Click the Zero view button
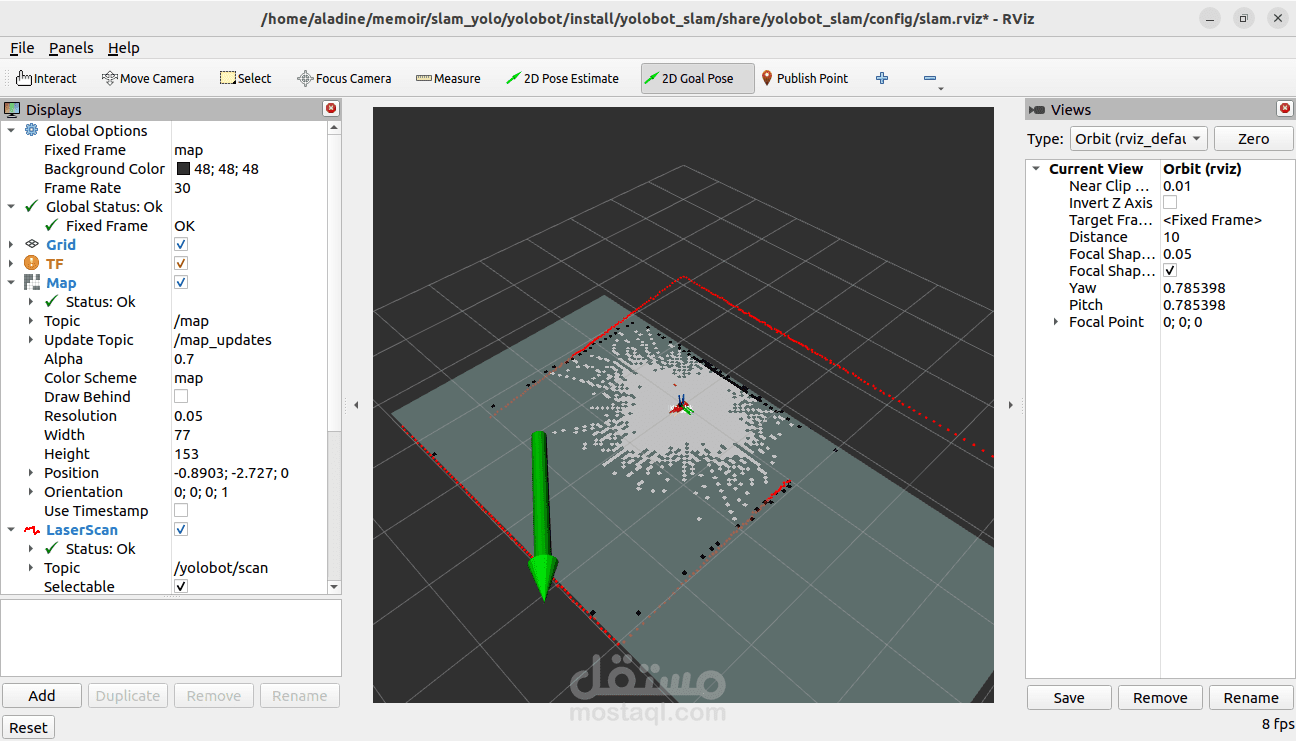This screenshot has height=741, width=1296. pyautogui.click(x=1253, y=139)
